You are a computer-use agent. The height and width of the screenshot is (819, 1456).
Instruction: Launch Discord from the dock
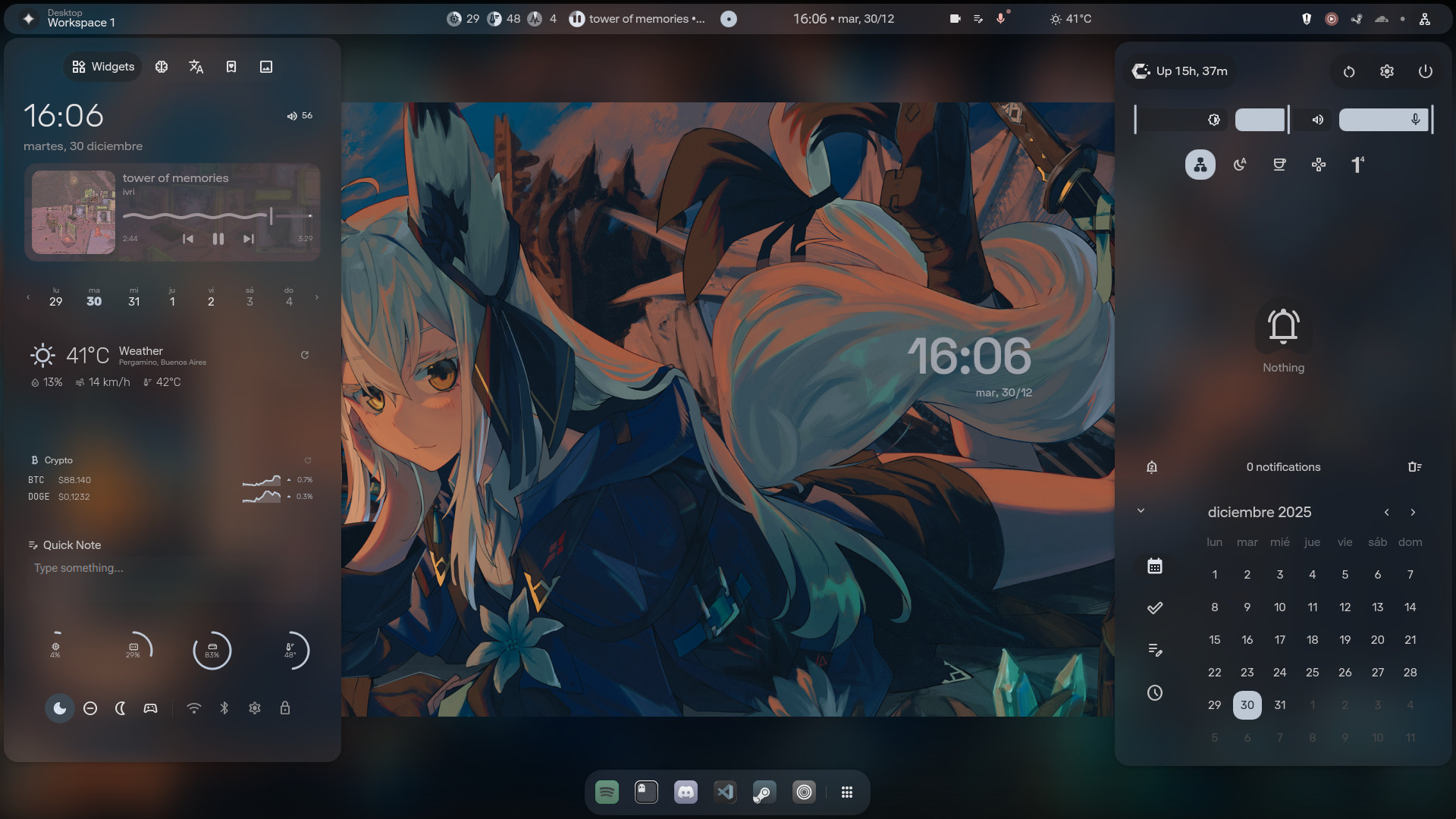[686, 792]
